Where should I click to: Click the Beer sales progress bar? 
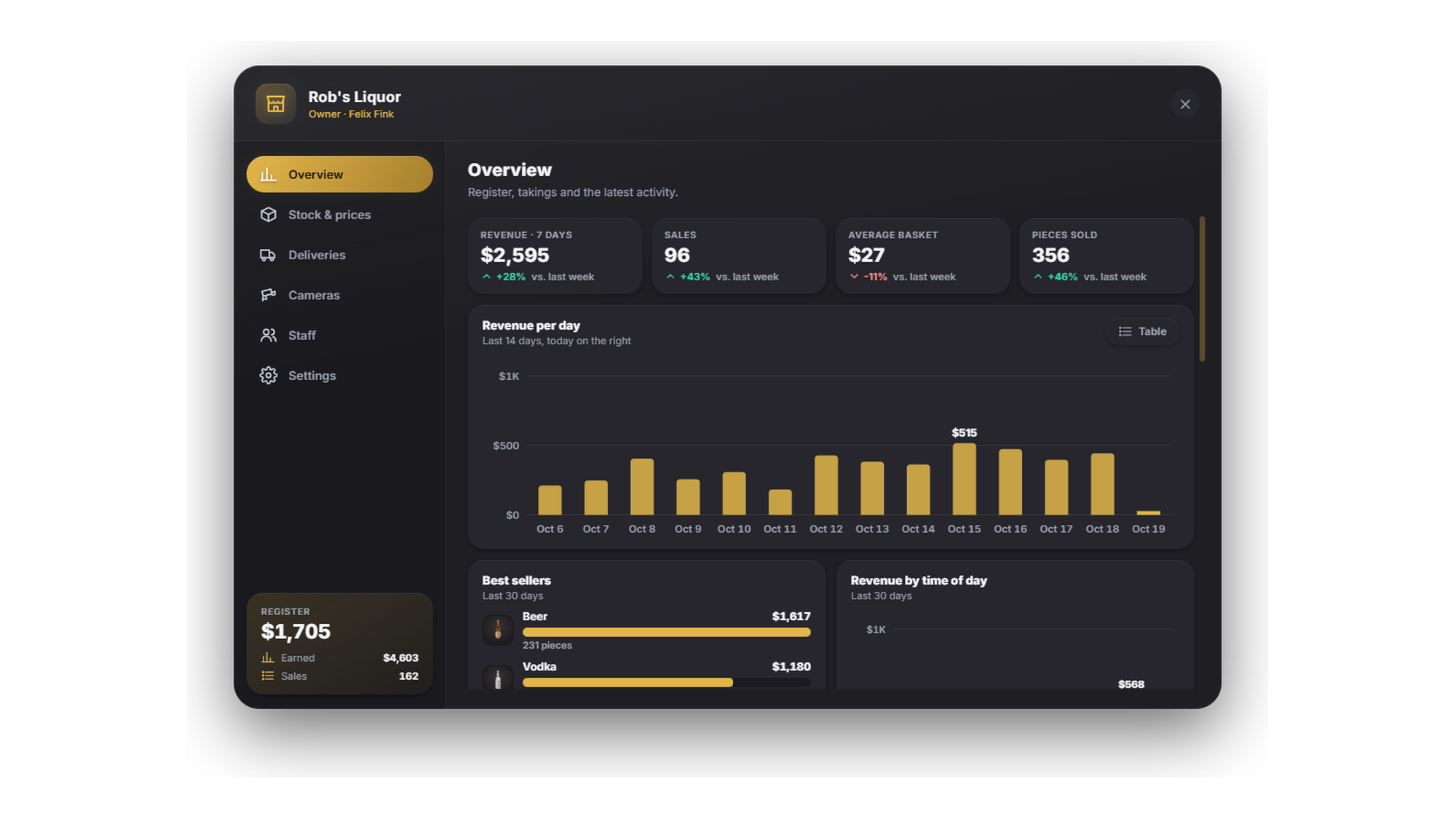pyautogui.click(x=666, y=633)
